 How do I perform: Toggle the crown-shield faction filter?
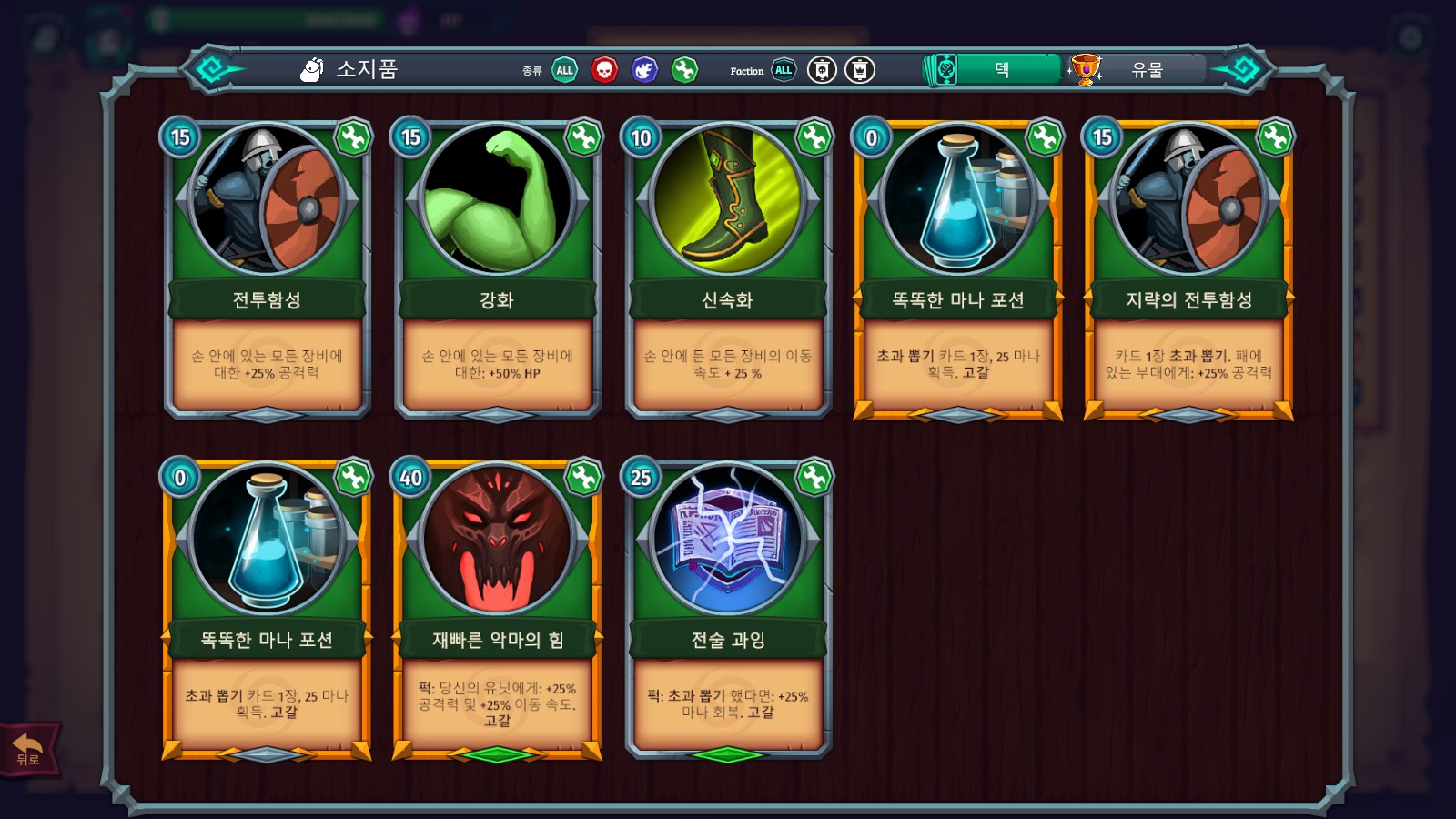click(x=860, y=70)
